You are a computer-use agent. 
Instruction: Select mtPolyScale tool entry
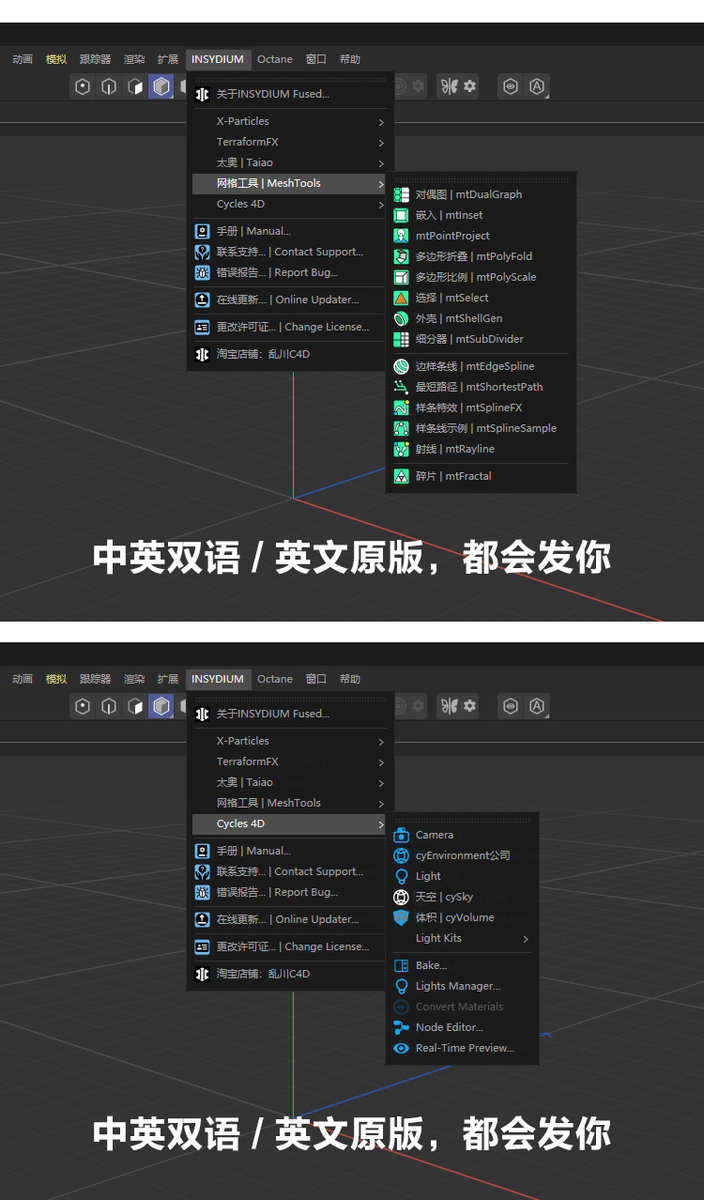click(x=481, y=277)
